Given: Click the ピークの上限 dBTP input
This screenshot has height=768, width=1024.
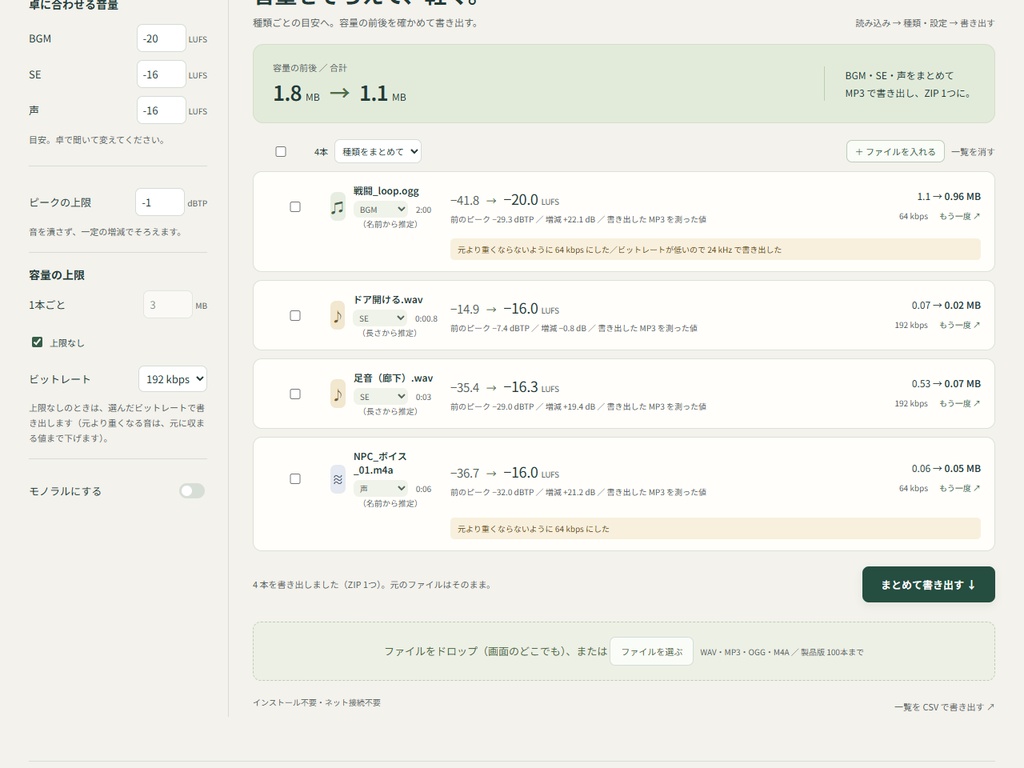Looking at the screenshot, I should (160, 202).
